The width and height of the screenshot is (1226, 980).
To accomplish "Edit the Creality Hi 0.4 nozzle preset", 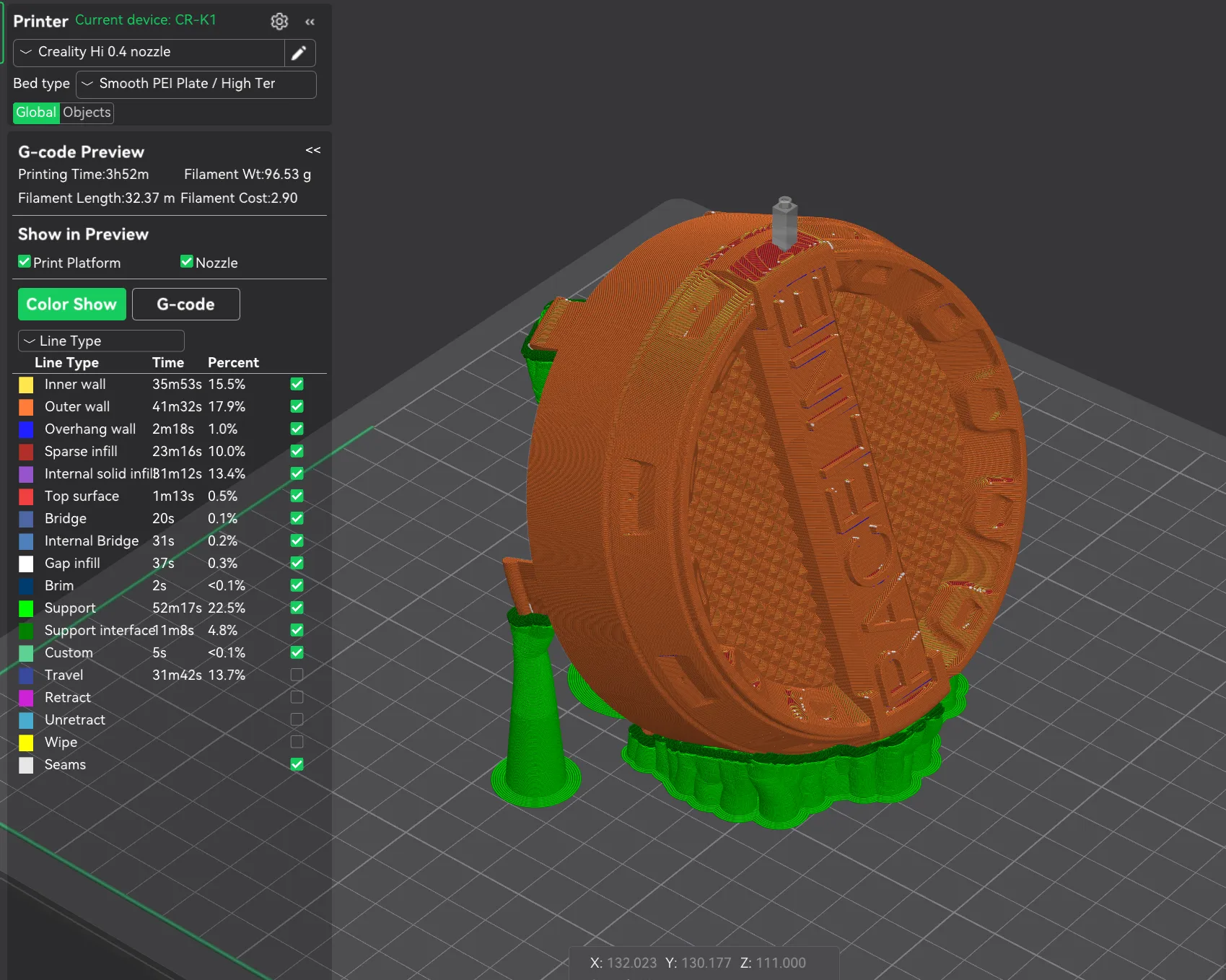I will (x=299, y=53).
